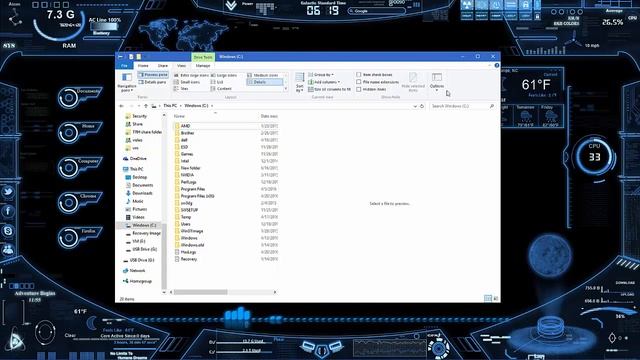Toggle the Details pane button

(x=152, y=82)
